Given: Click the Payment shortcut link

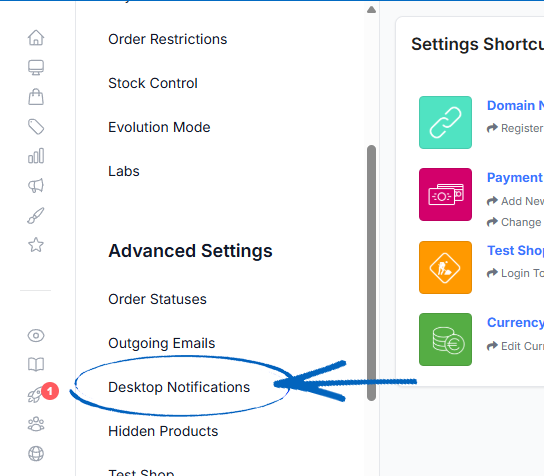Looking at the screenshot, I should [x=515, y=178].
